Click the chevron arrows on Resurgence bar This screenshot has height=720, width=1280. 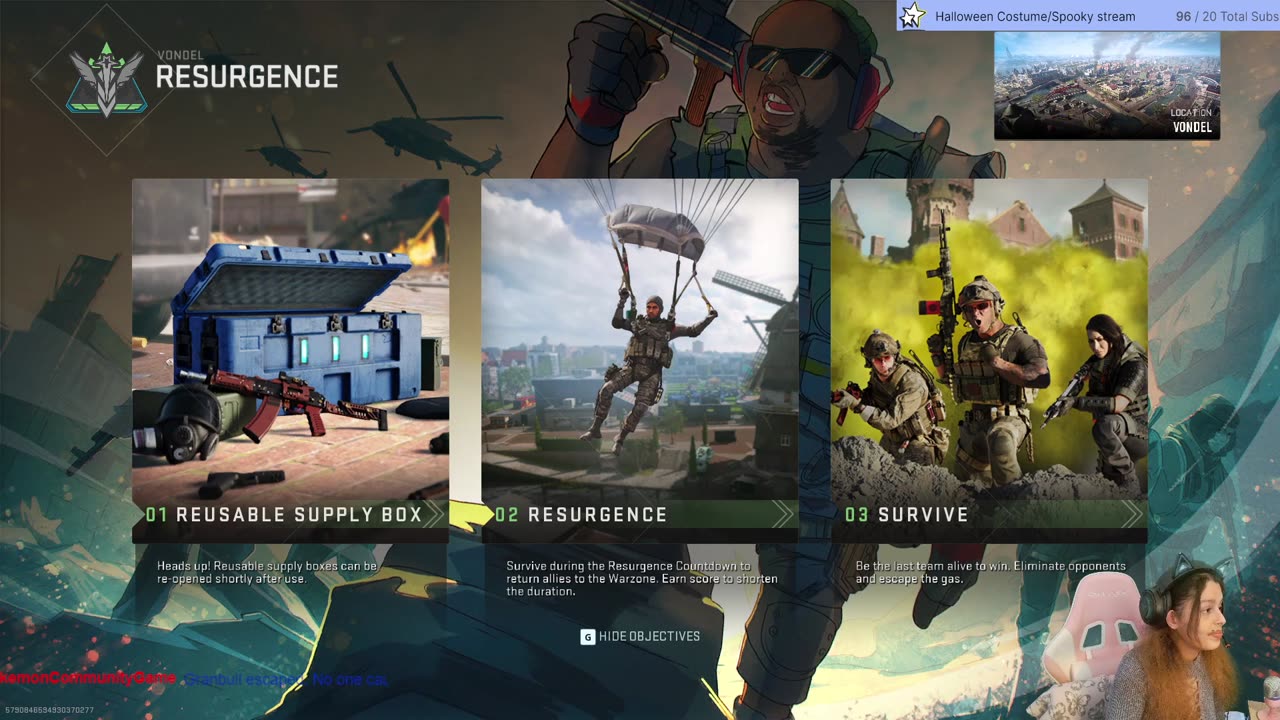click(783, 515)
